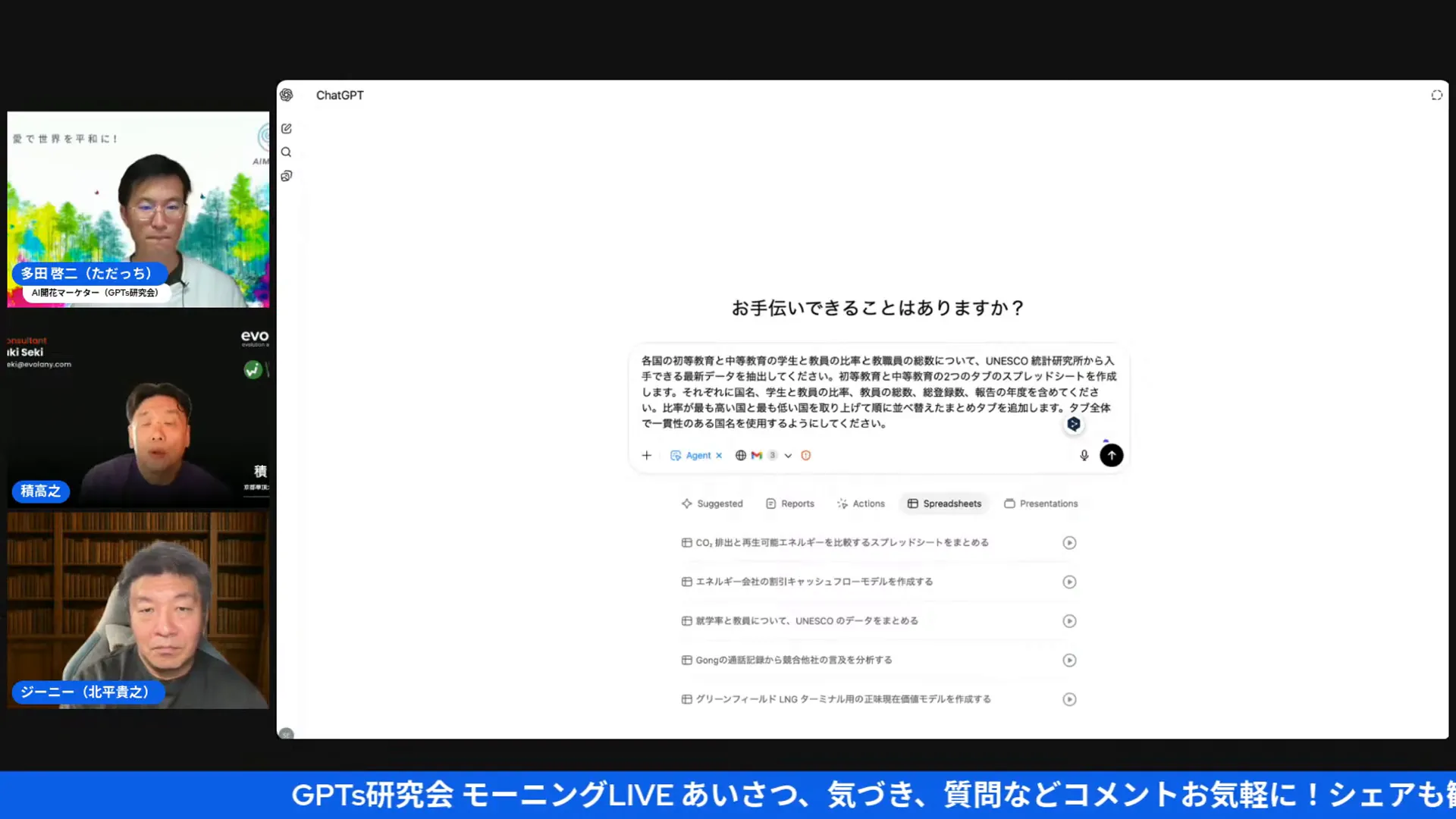Image resolution: width=1456 pixels, height=819 pixels.
Task: Click the table icon beside the LNG ターミナル suggestion
Action: point(686,699)
